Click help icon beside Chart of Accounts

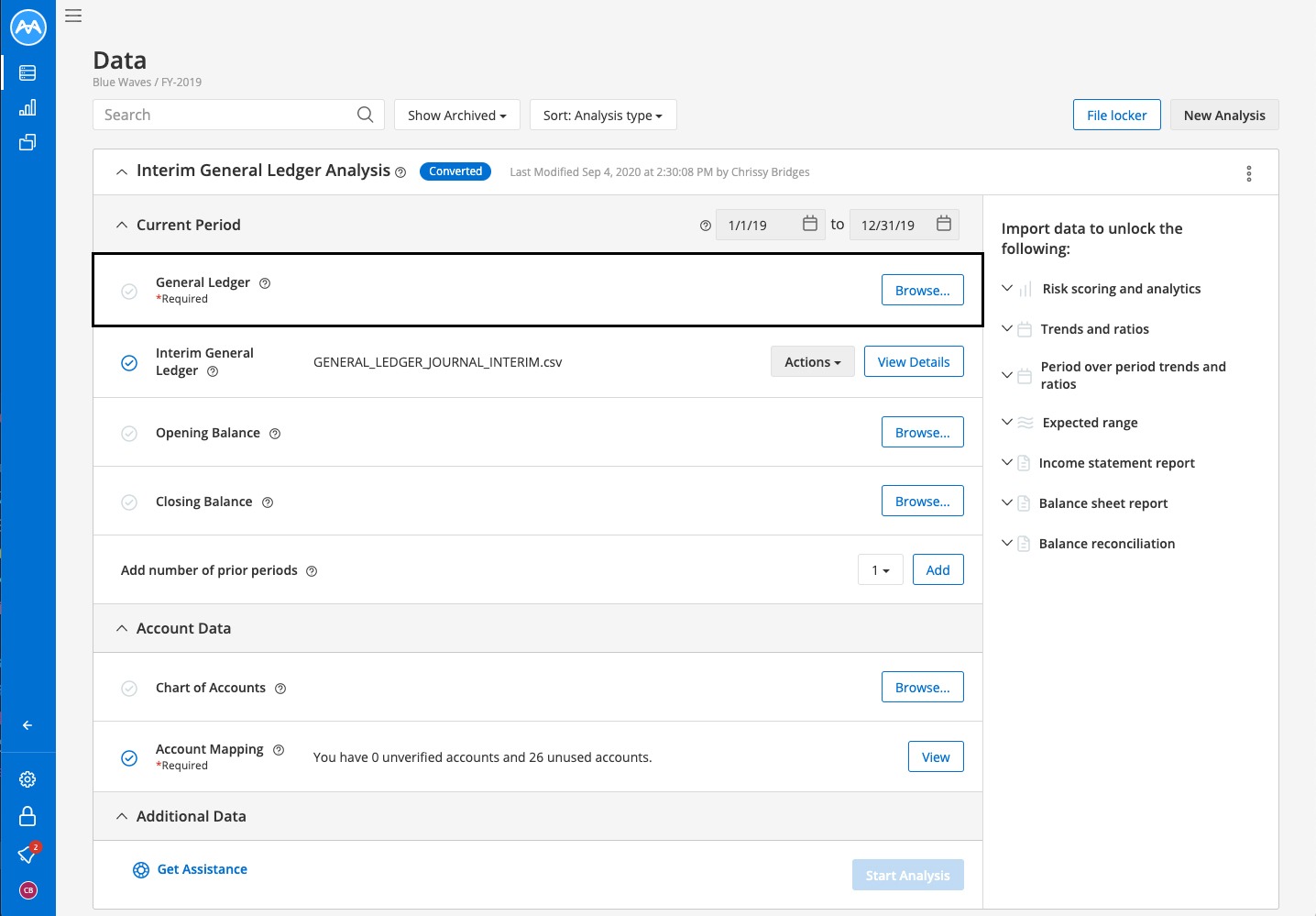click(x=280, y=689)
